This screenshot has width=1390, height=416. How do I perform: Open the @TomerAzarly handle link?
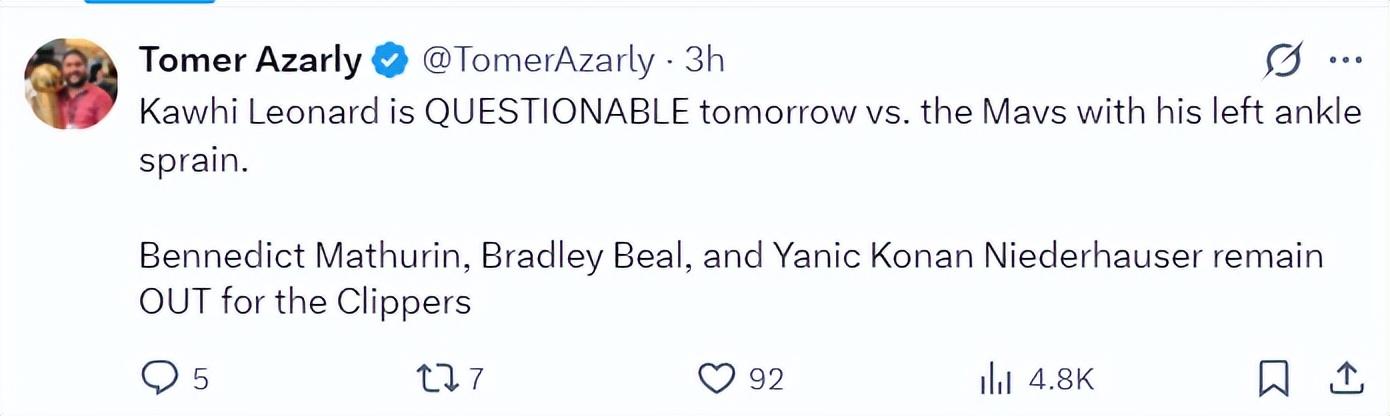tap(538, 61)
